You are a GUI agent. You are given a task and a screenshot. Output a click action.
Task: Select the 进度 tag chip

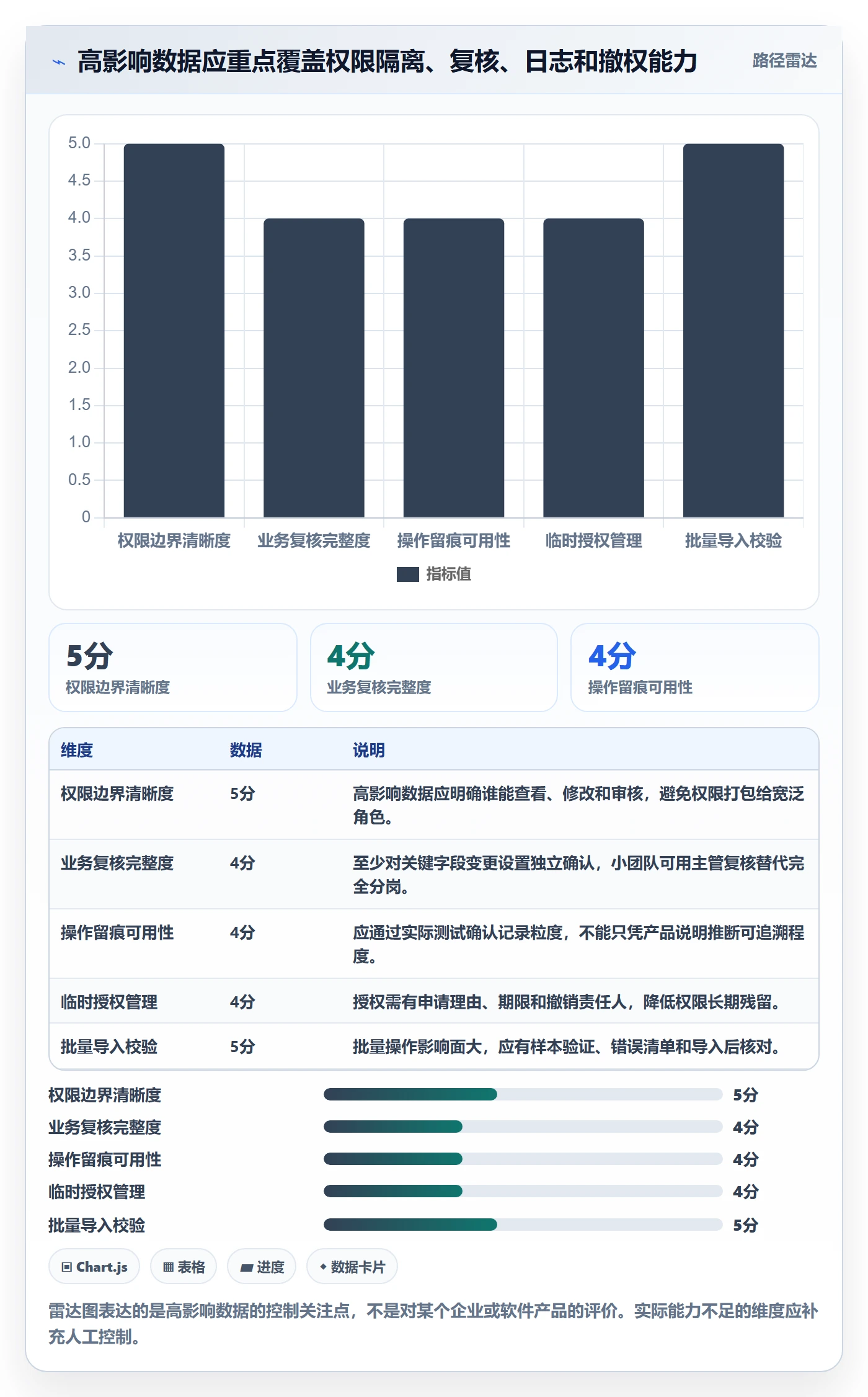click(x=262, y=1267)
